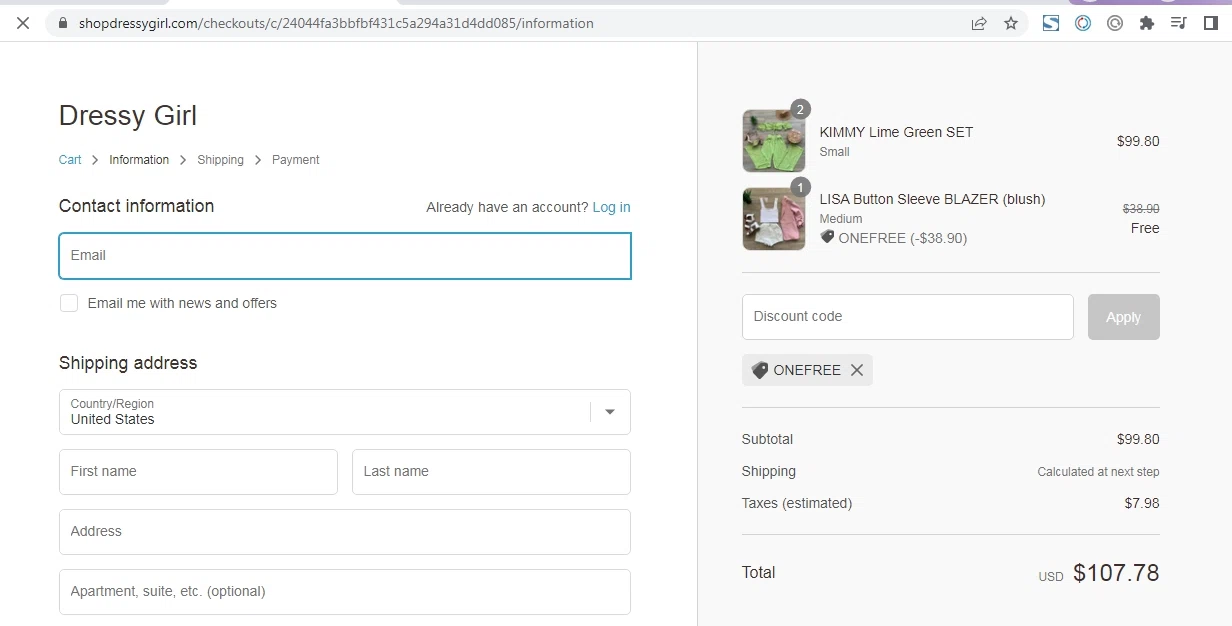Click the Apply discount button
This screenshot has height=626, width=1232.
pyautogui.click(x=1123, y=317)
